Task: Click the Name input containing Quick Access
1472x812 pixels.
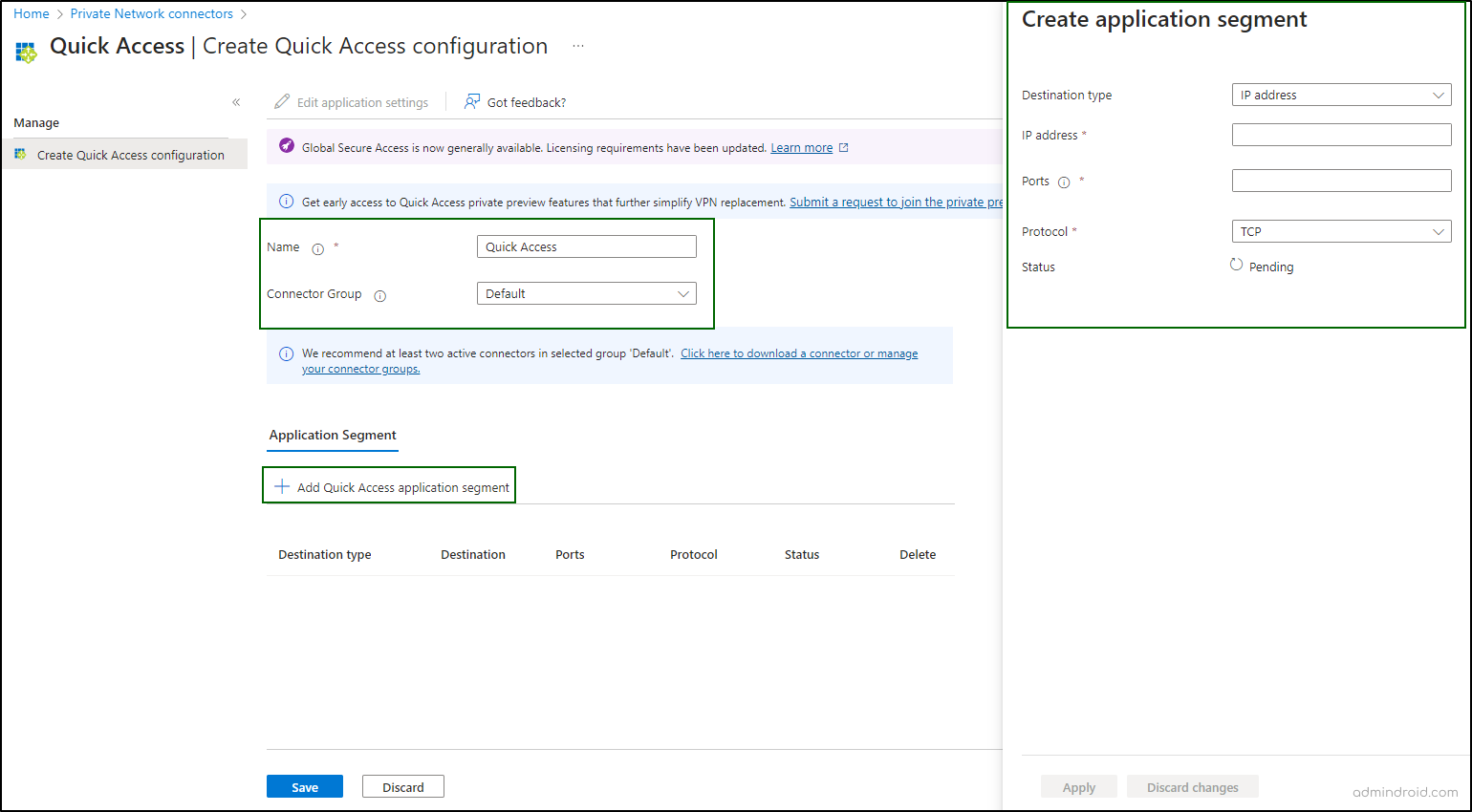Action: (x=586, y=246)
